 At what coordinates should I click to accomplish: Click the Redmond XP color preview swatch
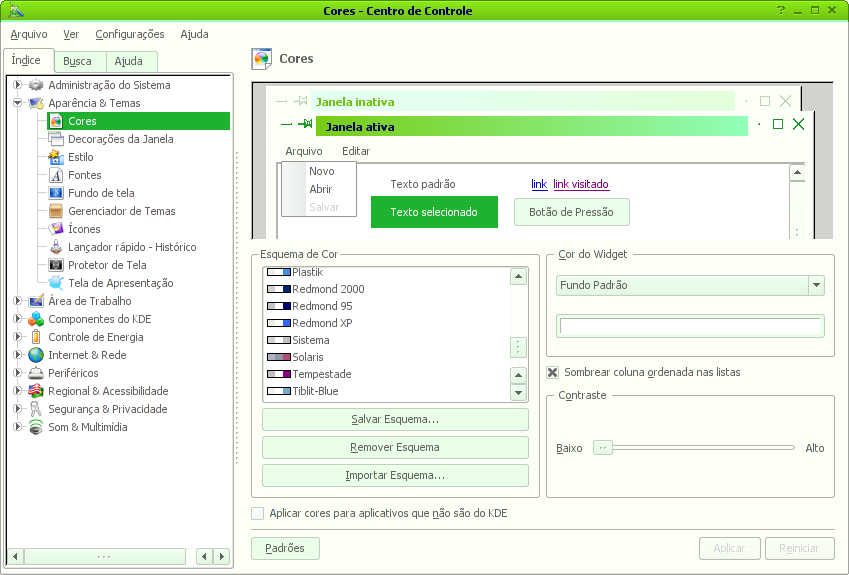click(x=279, y=323)
